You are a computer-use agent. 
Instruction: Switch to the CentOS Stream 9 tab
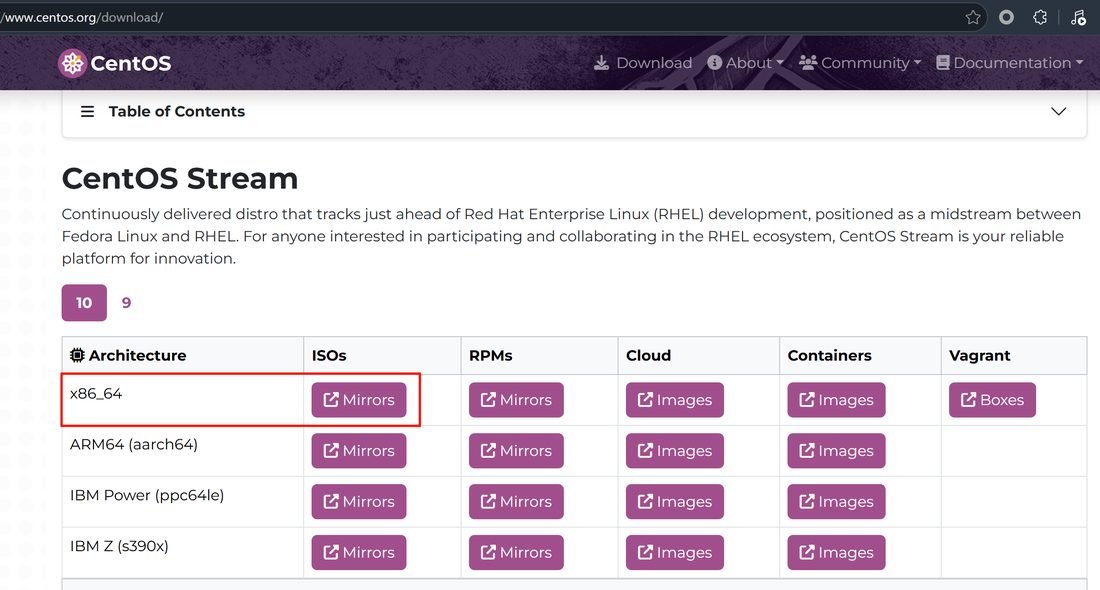(126, 302)
